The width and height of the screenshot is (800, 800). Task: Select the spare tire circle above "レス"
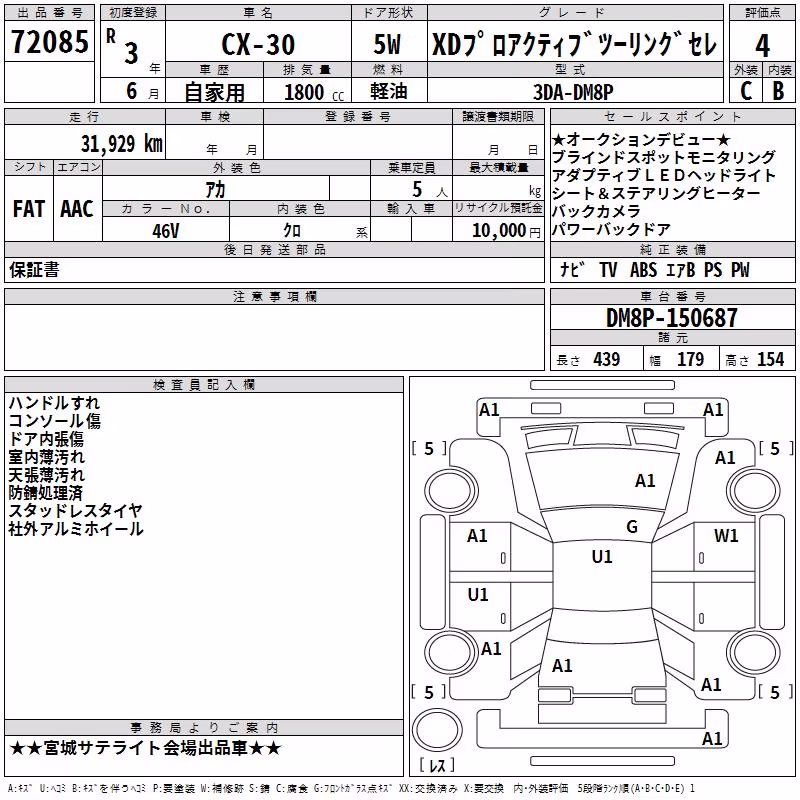click(x=437, y=729)
